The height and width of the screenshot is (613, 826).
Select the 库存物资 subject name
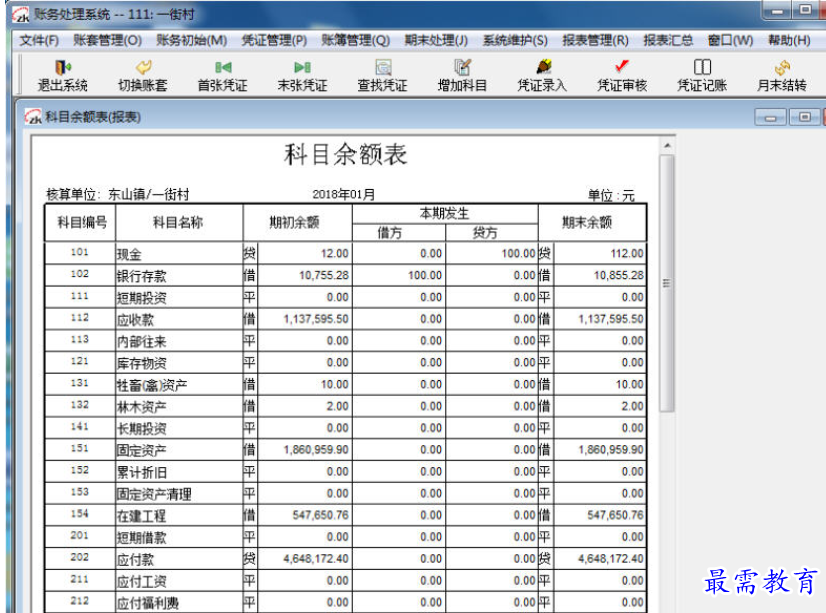142,363
